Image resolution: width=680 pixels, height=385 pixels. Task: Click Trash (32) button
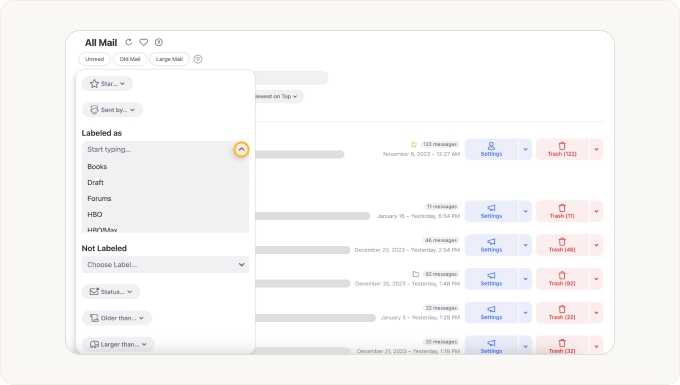pyautogui.click(x=562, y=346)
